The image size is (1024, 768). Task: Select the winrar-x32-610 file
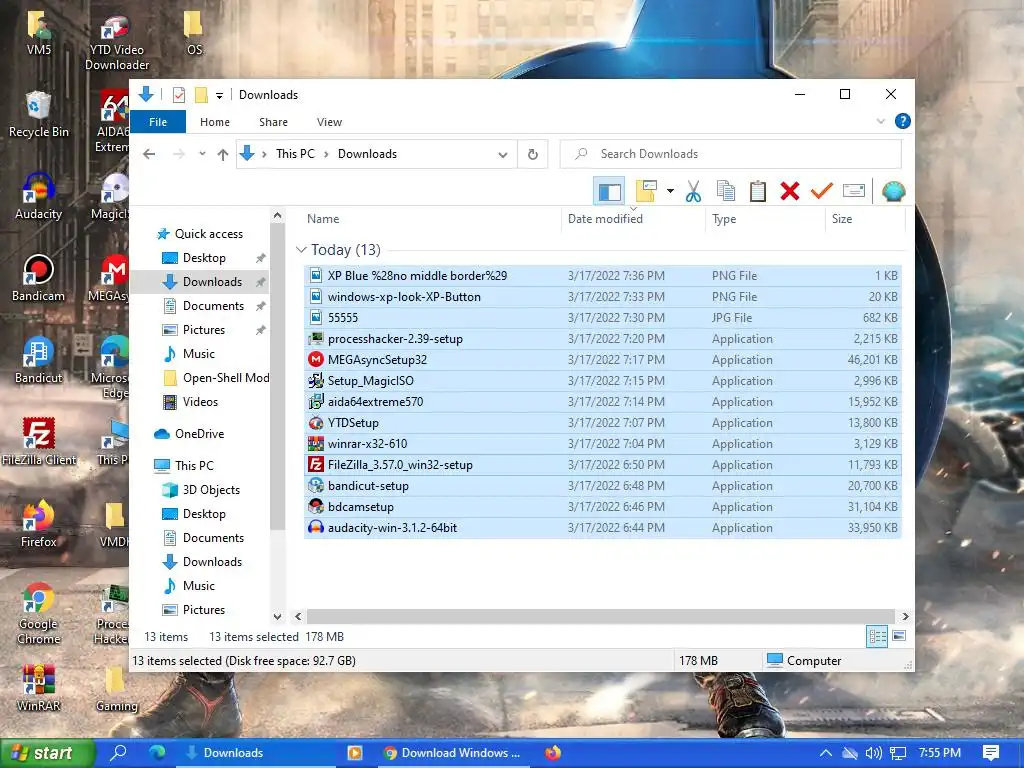[x=603, y=443]
